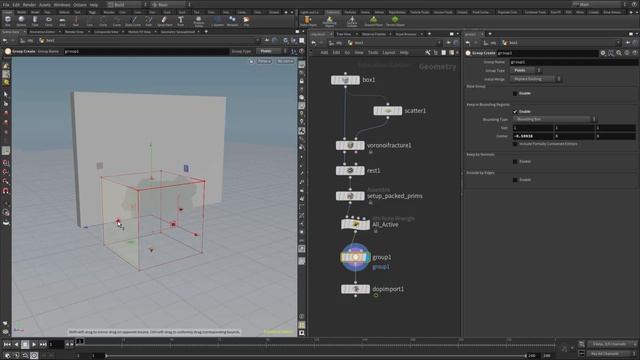The image size is (640, 360).
Task: Select the Sphere shelf tool
Action: click(x=21, y=20)
